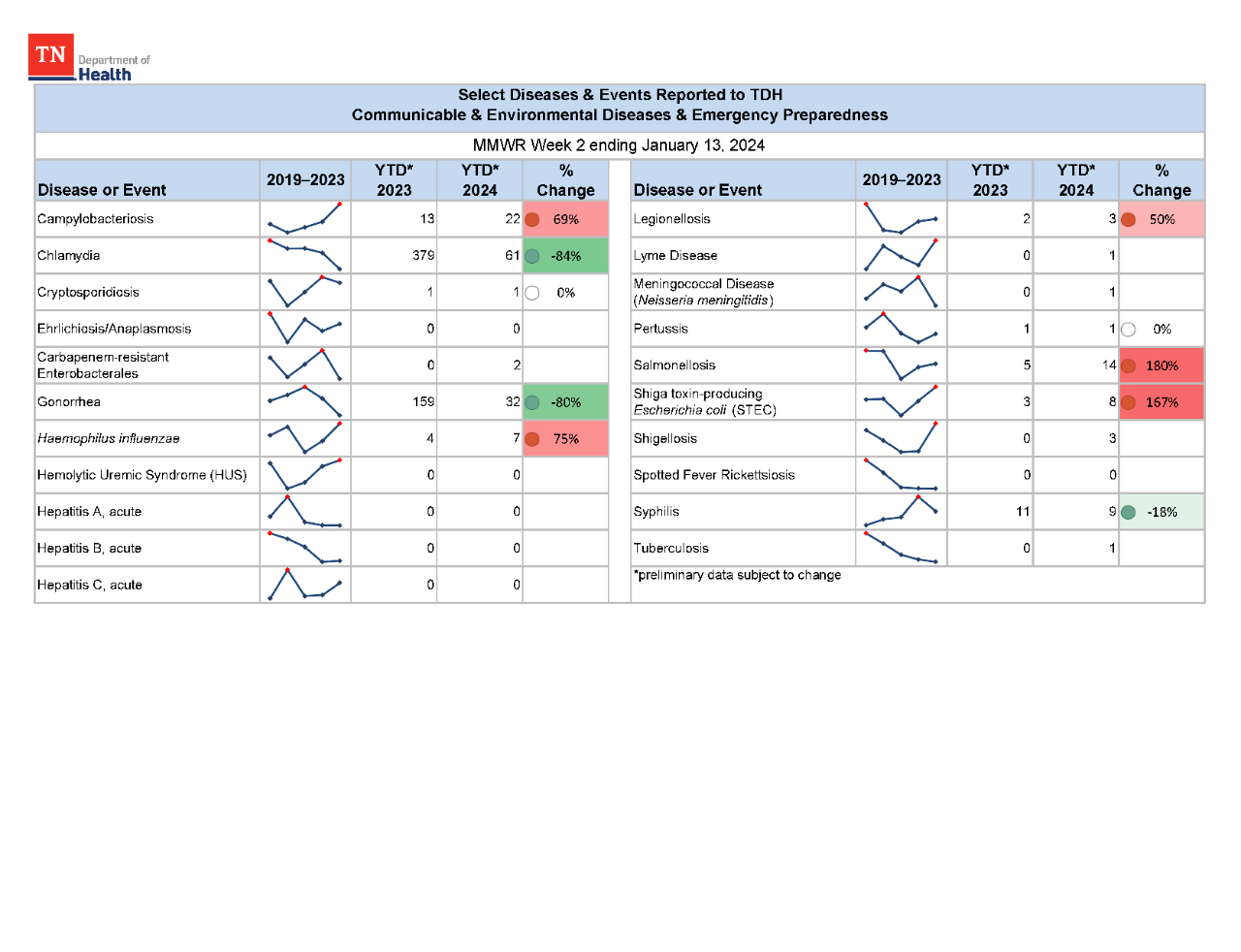Select the red 69% indicator for Campylobacteriosis
The image size is (1241, 952).
point(533,219)
